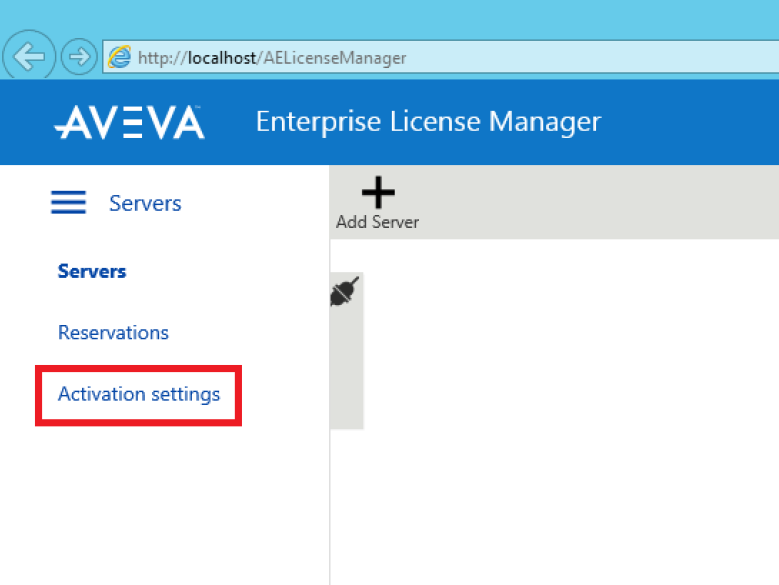Viewport: 779px width, 585px height.
Task: Open the Servers menu item in the sidebar
Action: [92, 271]
